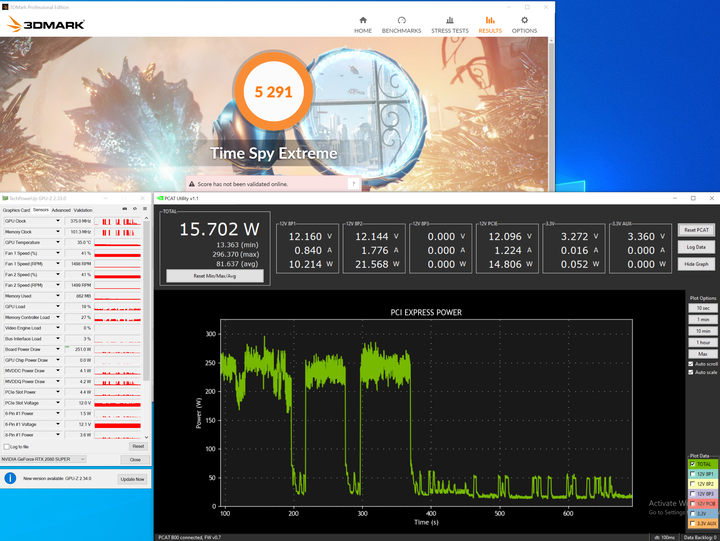The width and height of the screenshot is (720, 541).
Task: Click the 3DMark results vertical scrollbar
Action: pos(551,114)
